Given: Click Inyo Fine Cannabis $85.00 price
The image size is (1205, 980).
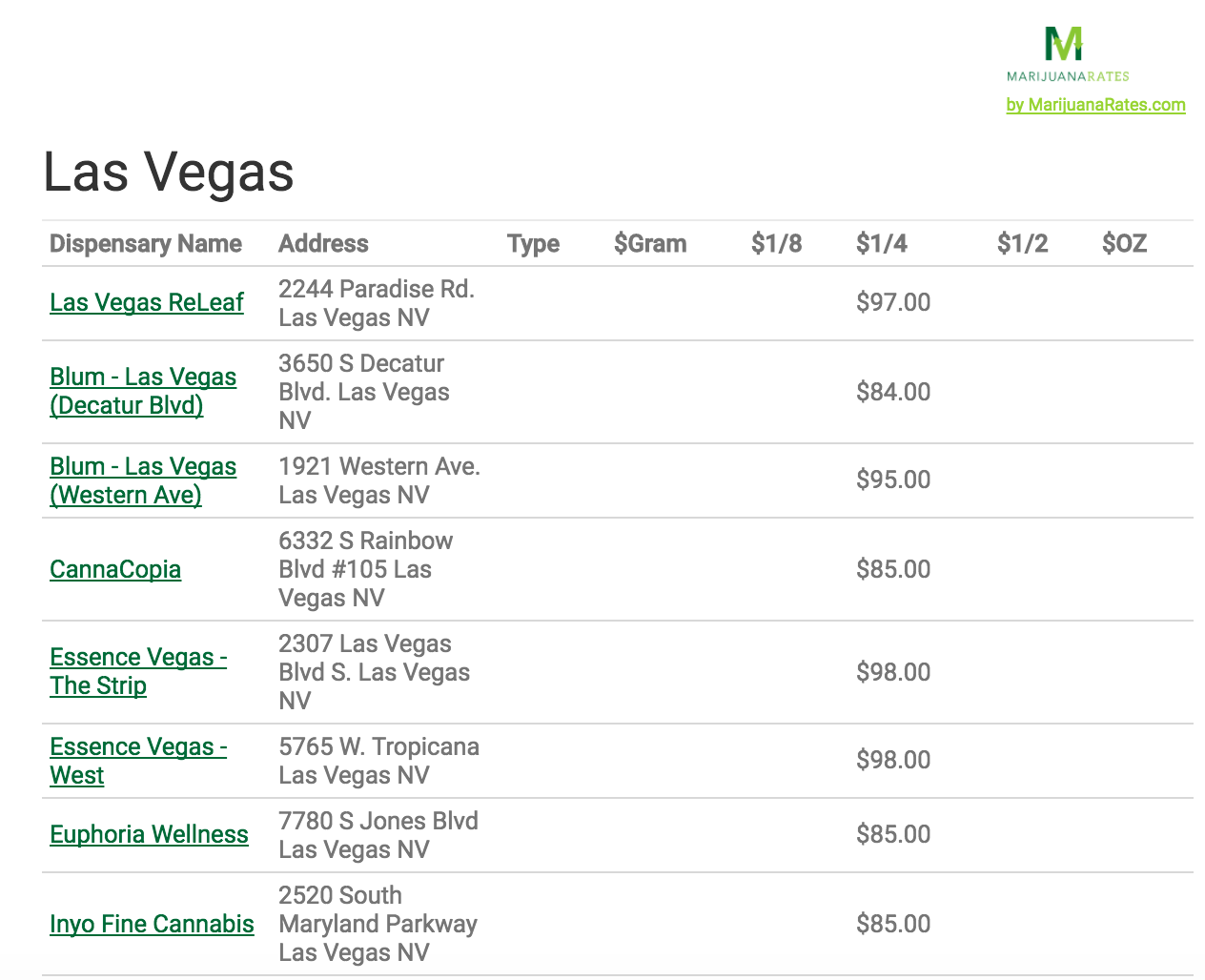Looking at the screenshot, I should [893, 924].
